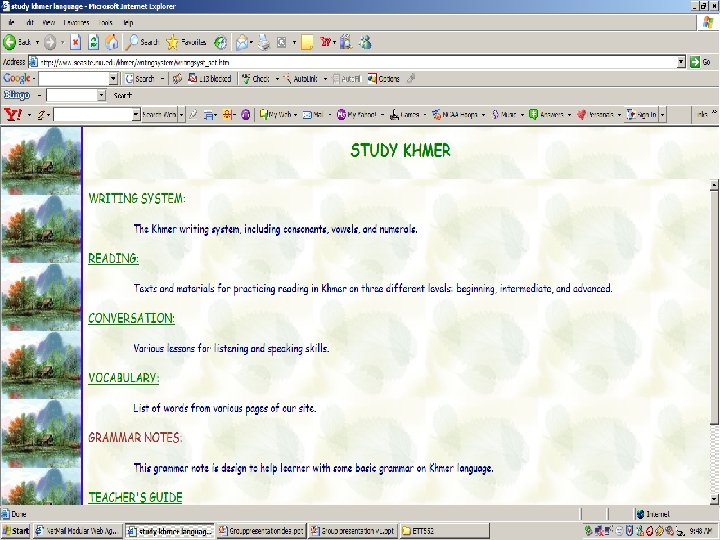The width and height of the screenshot is (720, 540).
Task: Click the Yahoo Search Web button
Action: 159,115
